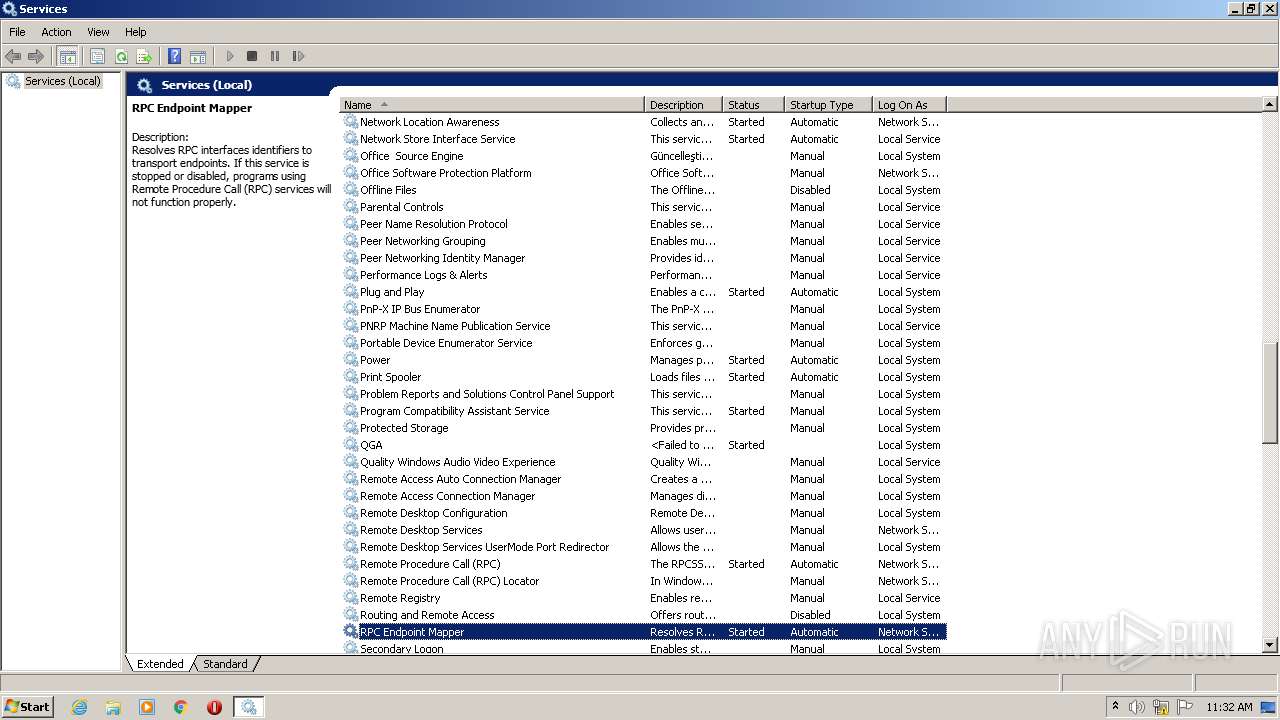Select Performance Logs & Alerts service
The height and width of the screenshot is (720, 1280).
coord(643,275)
